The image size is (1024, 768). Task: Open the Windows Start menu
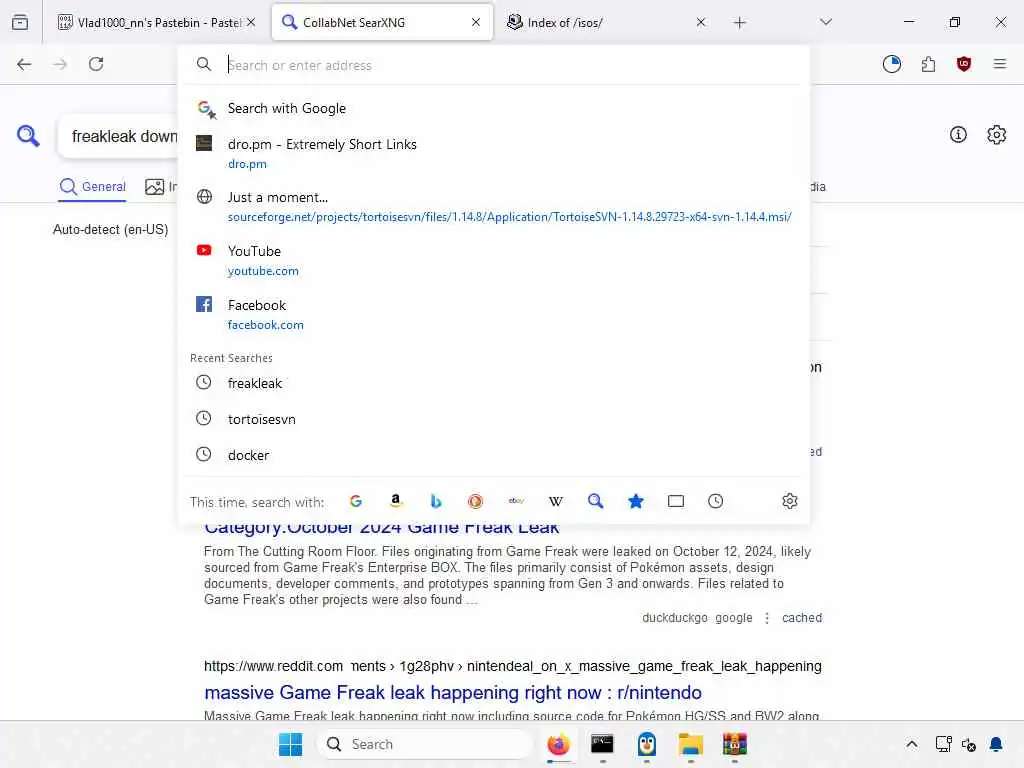click(x=291, y=744)
